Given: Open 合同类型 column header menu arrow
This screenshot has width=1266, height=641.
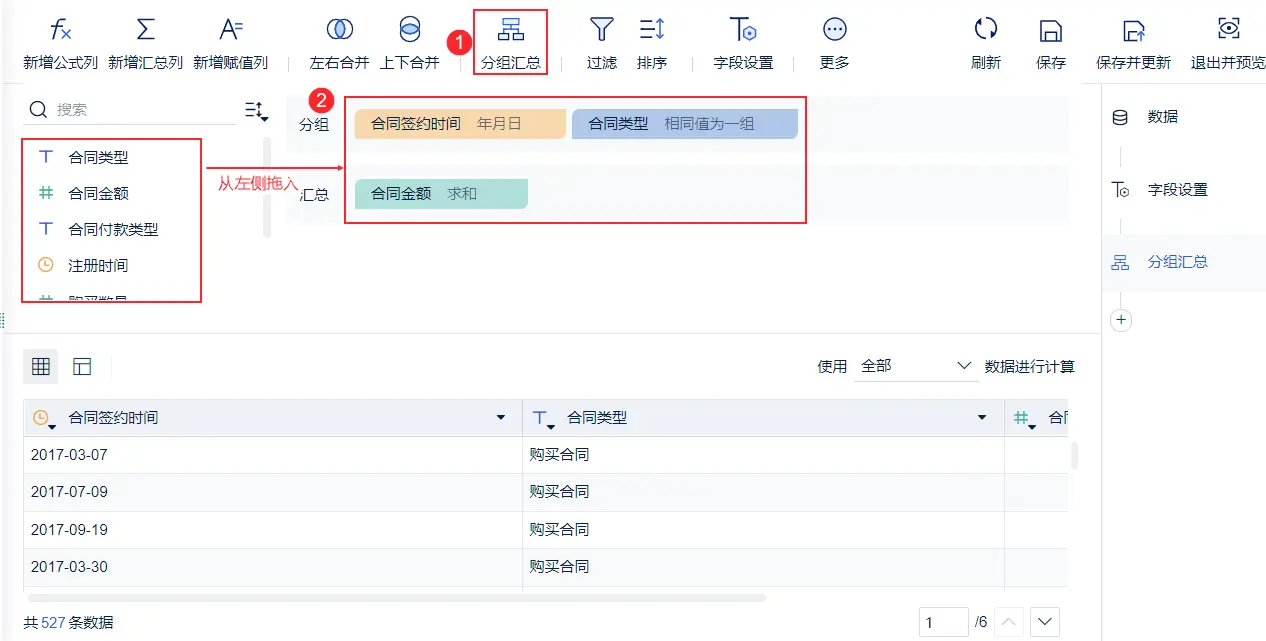Looking at the screenshot, I should point(983,418).
